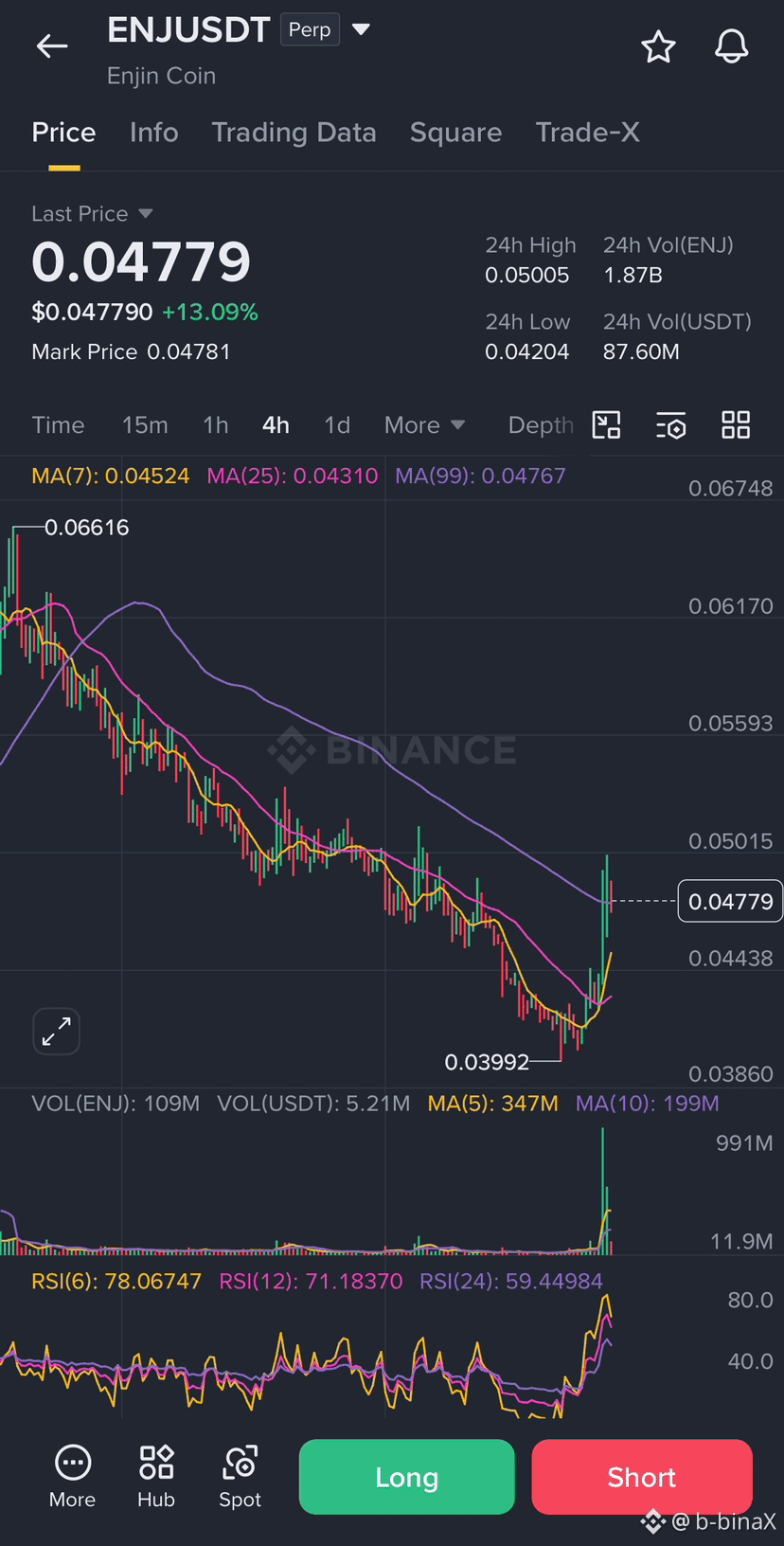Open the chart grid layout icon
This screenshot has height=1546, width=784.
tap(736, 425)
